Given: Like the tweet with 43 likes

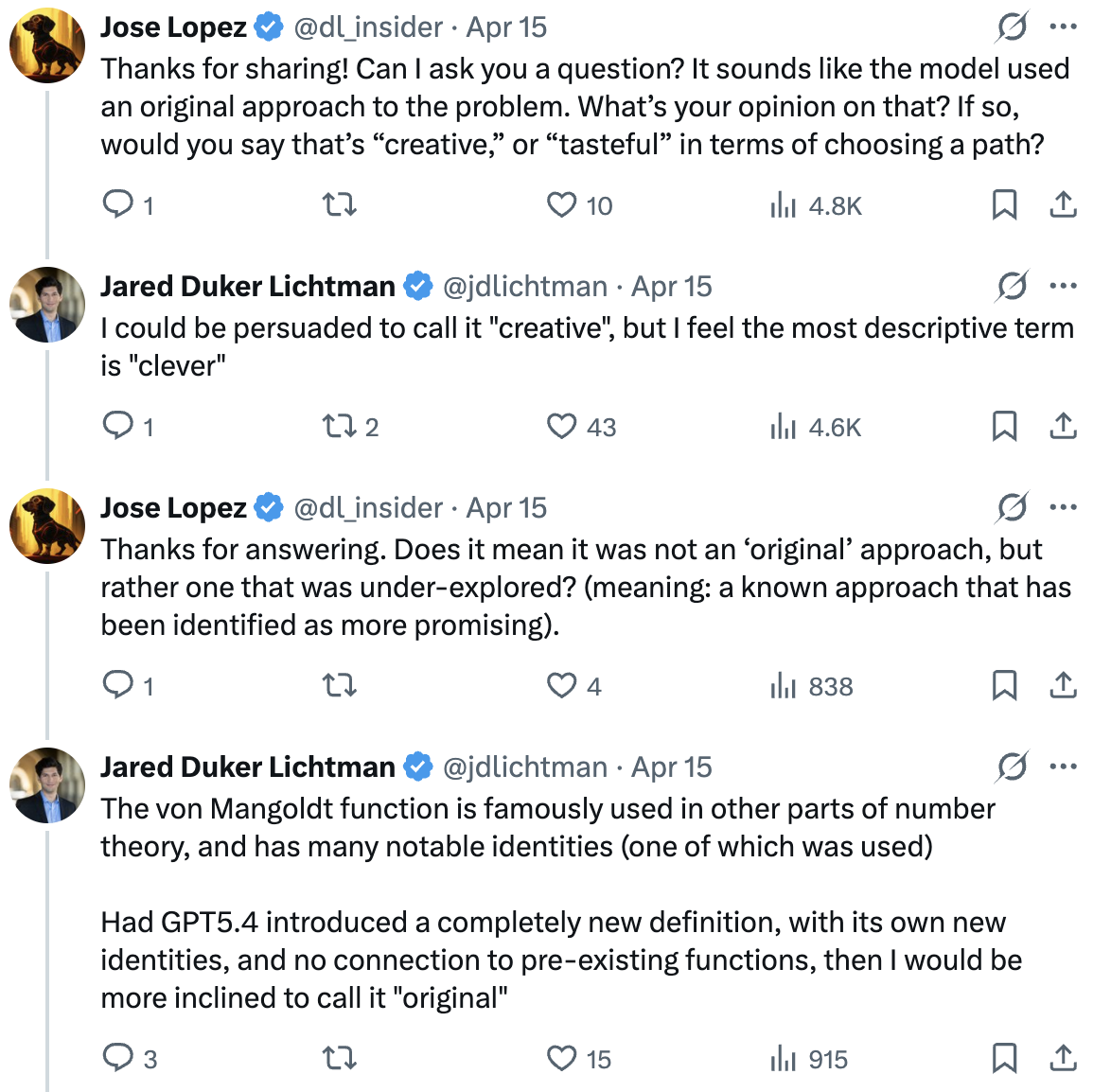Looking at the screenshot, I should [x=562, y=427].
